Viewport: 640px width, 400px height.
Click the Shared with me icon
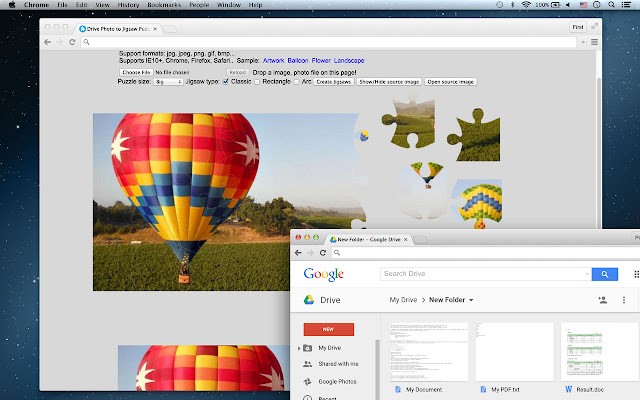[x=306, y=364]
